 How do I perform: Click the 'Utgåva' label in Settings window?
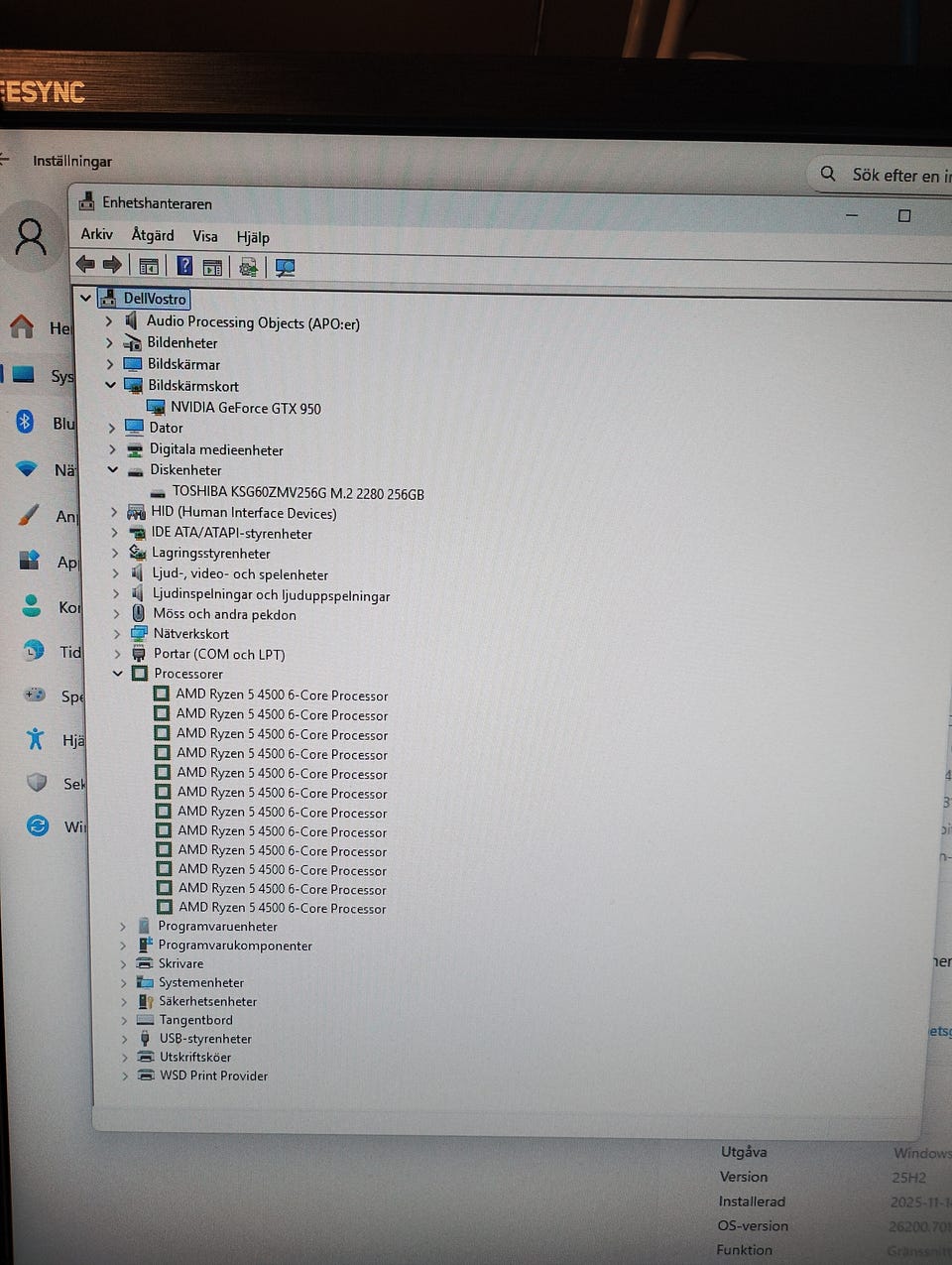744,1152
